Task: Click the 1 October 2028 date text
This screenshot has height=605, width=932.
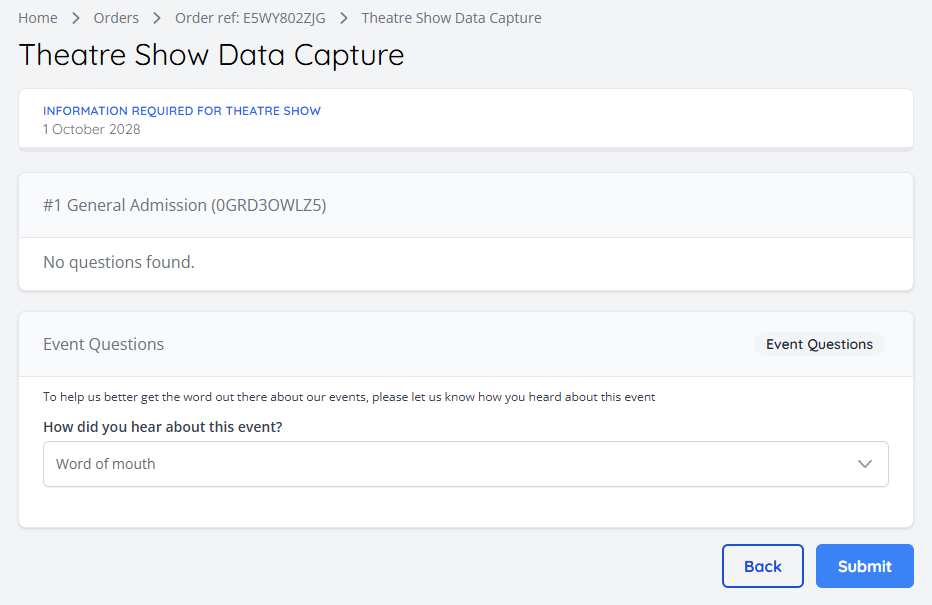Action: point(91,129)
